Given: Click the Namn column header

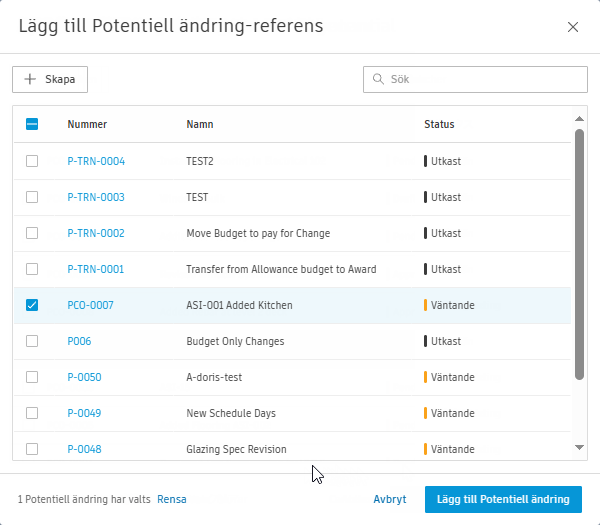Looking at the screenshot, I should click(x=200, y=125).
